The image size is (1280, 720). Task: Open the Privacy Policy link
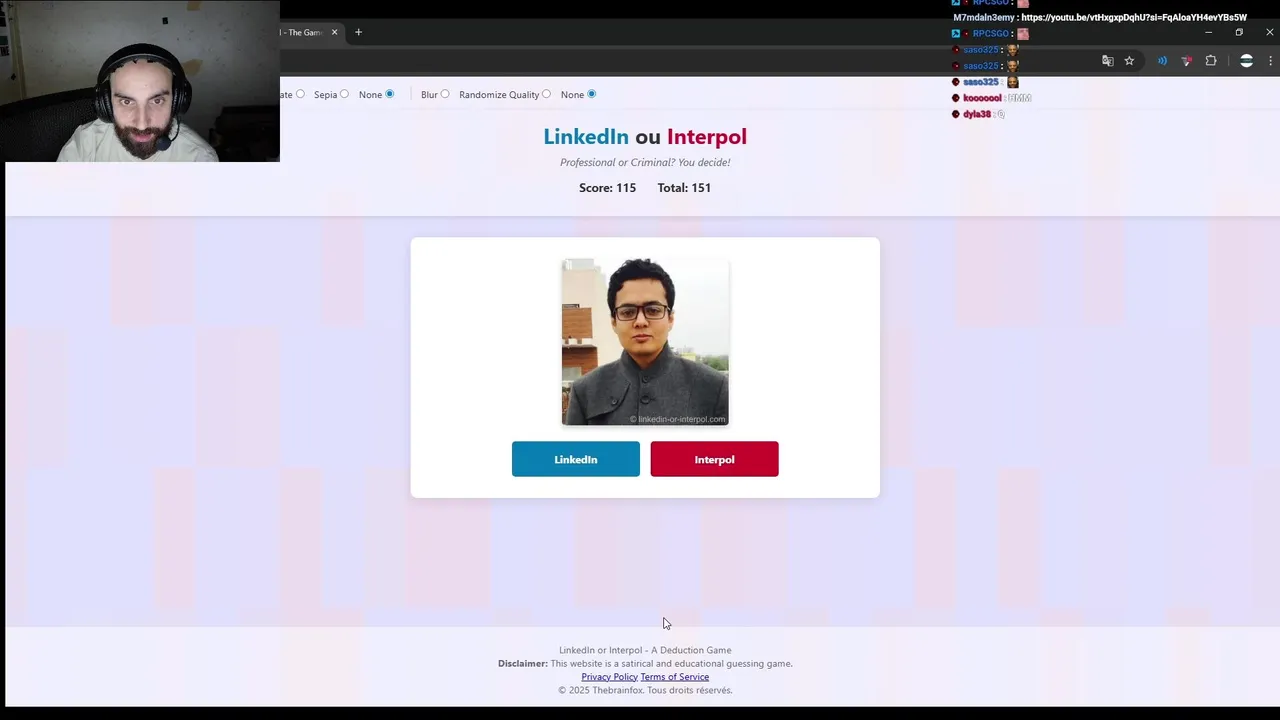tap(609, 677)
